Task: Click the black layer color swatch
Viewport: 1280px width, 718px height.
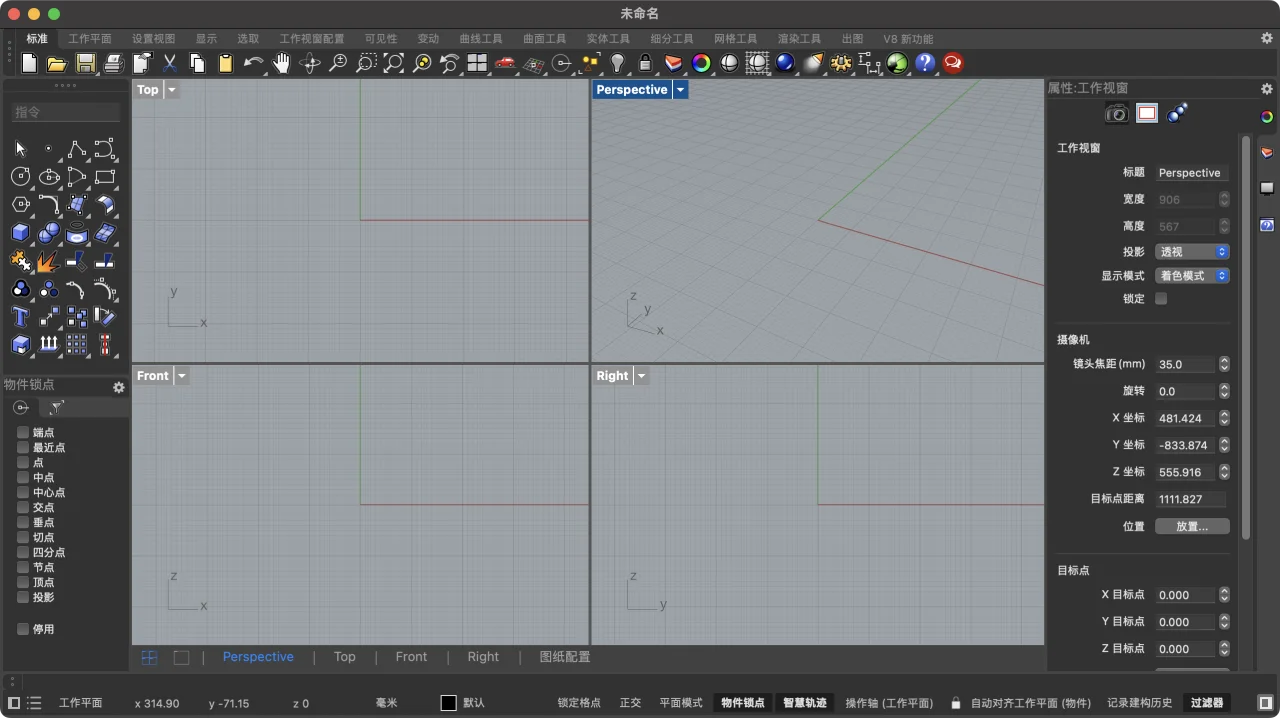Action: coord(448,703)
